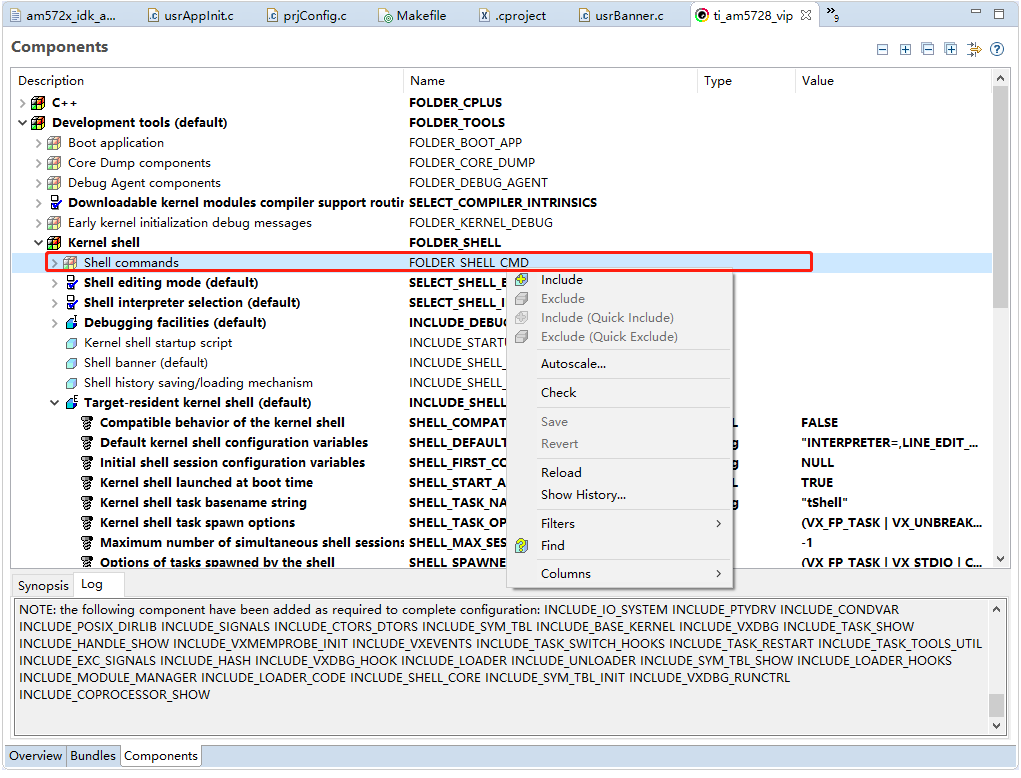
Task: Choose Check from the context menu
Action: 558,393
